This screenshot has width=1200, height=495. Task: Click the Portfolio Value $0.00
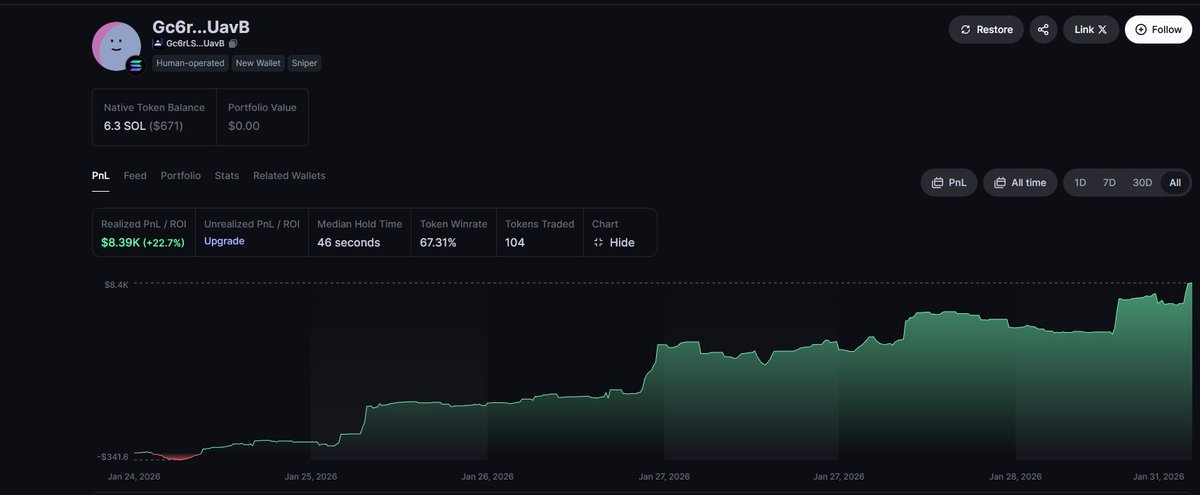pos(244,126)
